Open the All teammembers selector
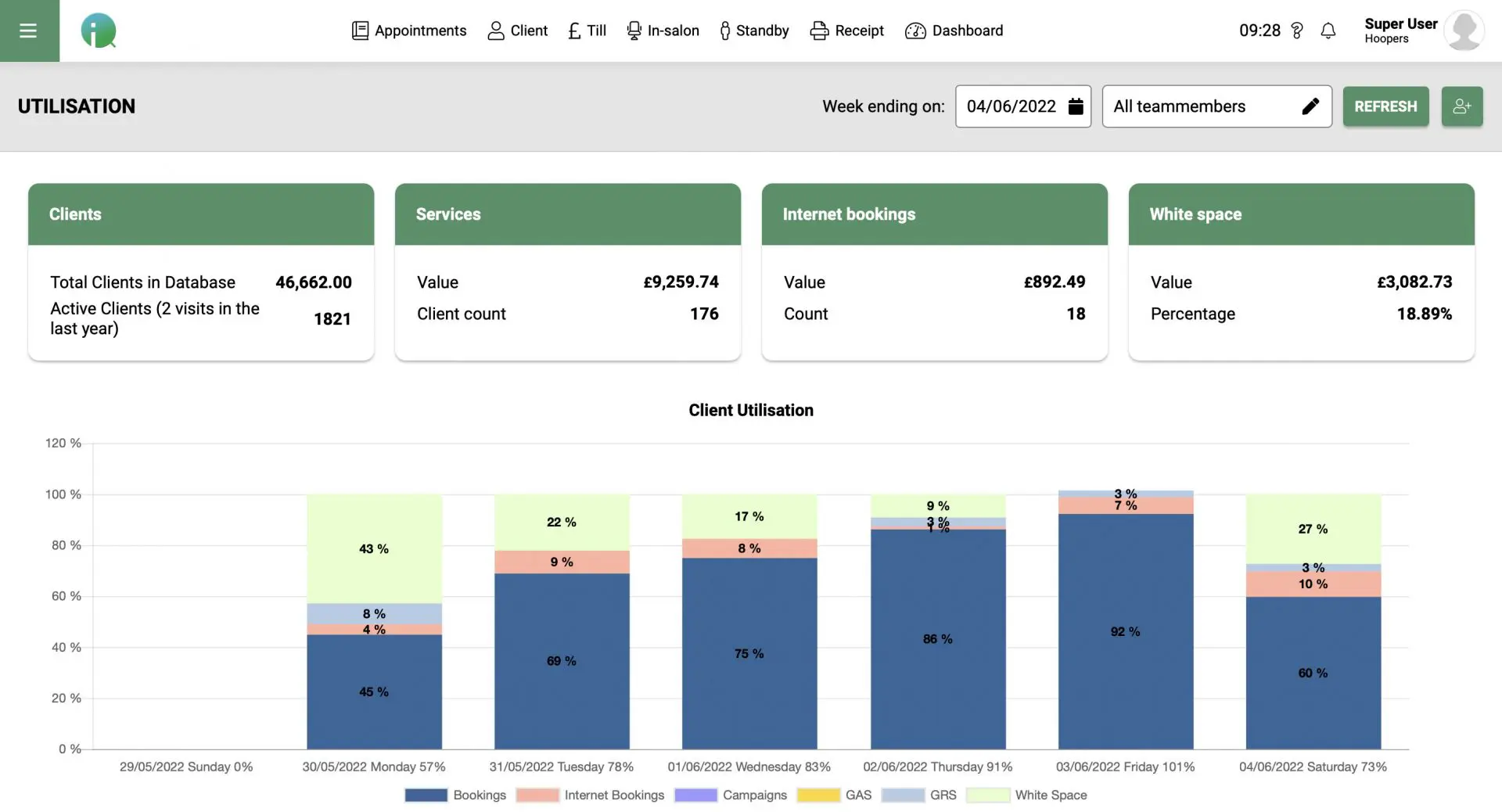The image size is (1502, 812). [1216, 106]
